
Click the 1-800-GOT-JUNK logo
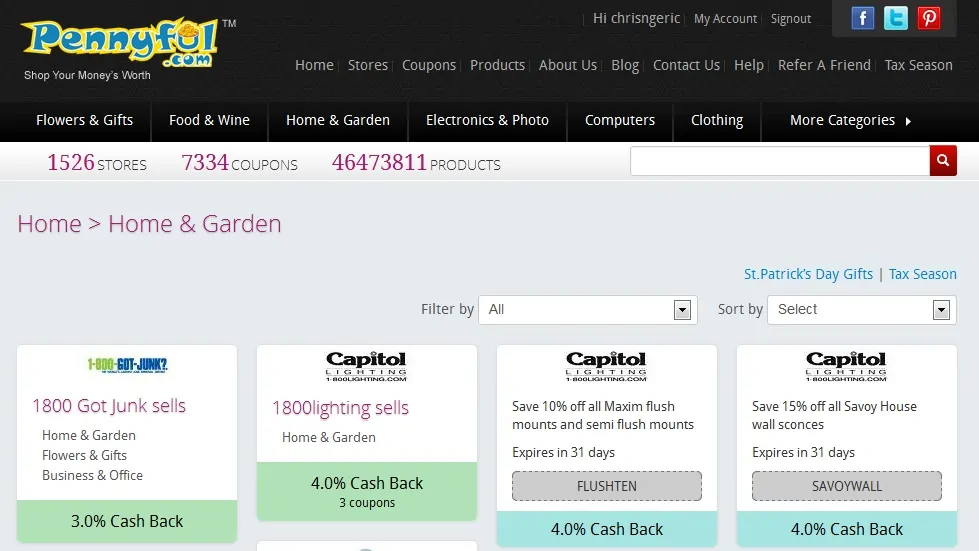click(x=127, y=365)
